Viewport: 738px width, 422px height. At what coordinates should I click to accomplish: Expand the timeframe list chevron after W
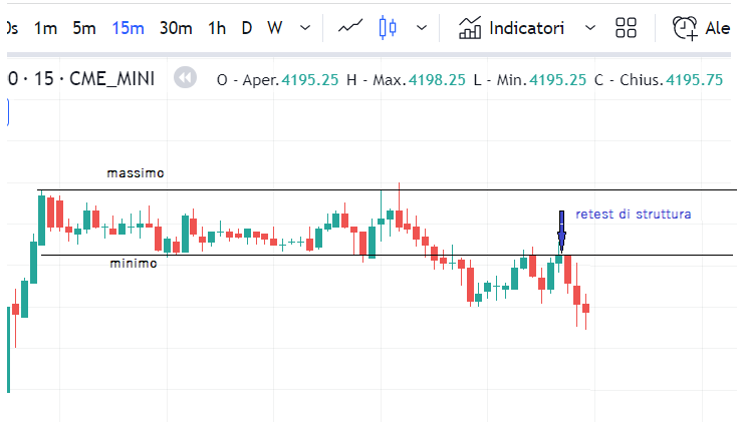(305, 28)
